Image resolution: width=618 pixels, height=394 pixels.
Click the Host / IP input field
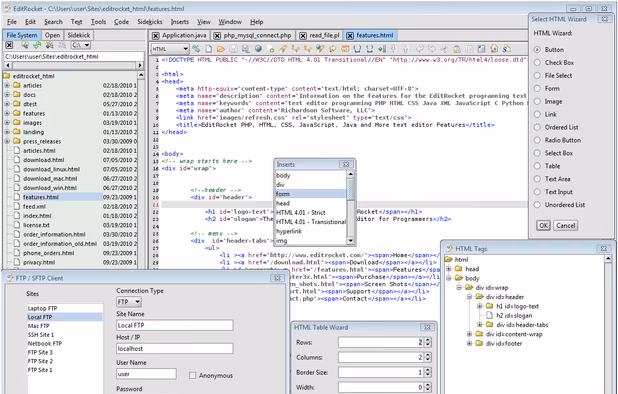(x=175, y=349)
